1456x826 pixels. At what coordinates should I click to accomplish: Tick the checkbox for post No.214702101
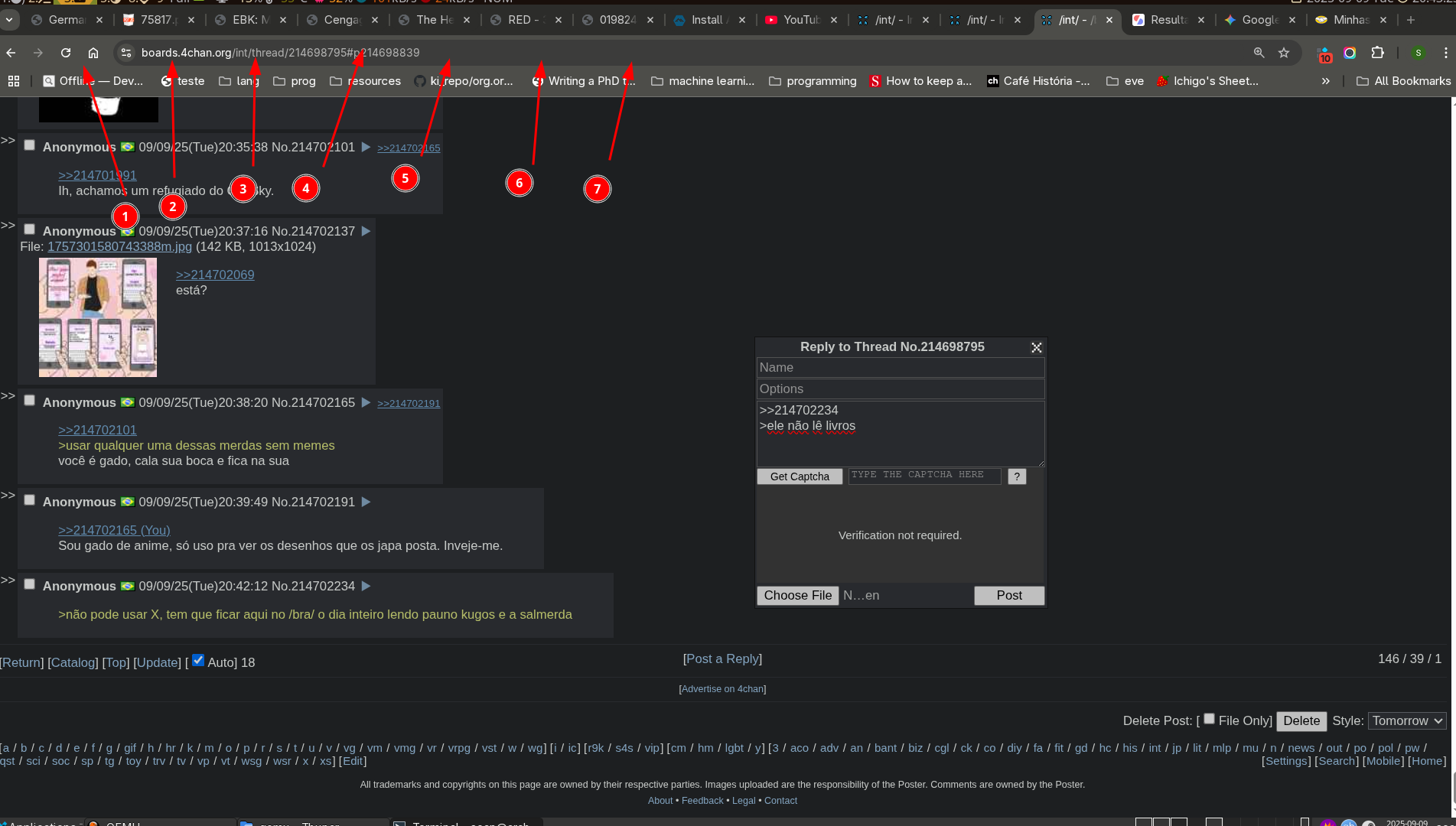click(29, 145)
